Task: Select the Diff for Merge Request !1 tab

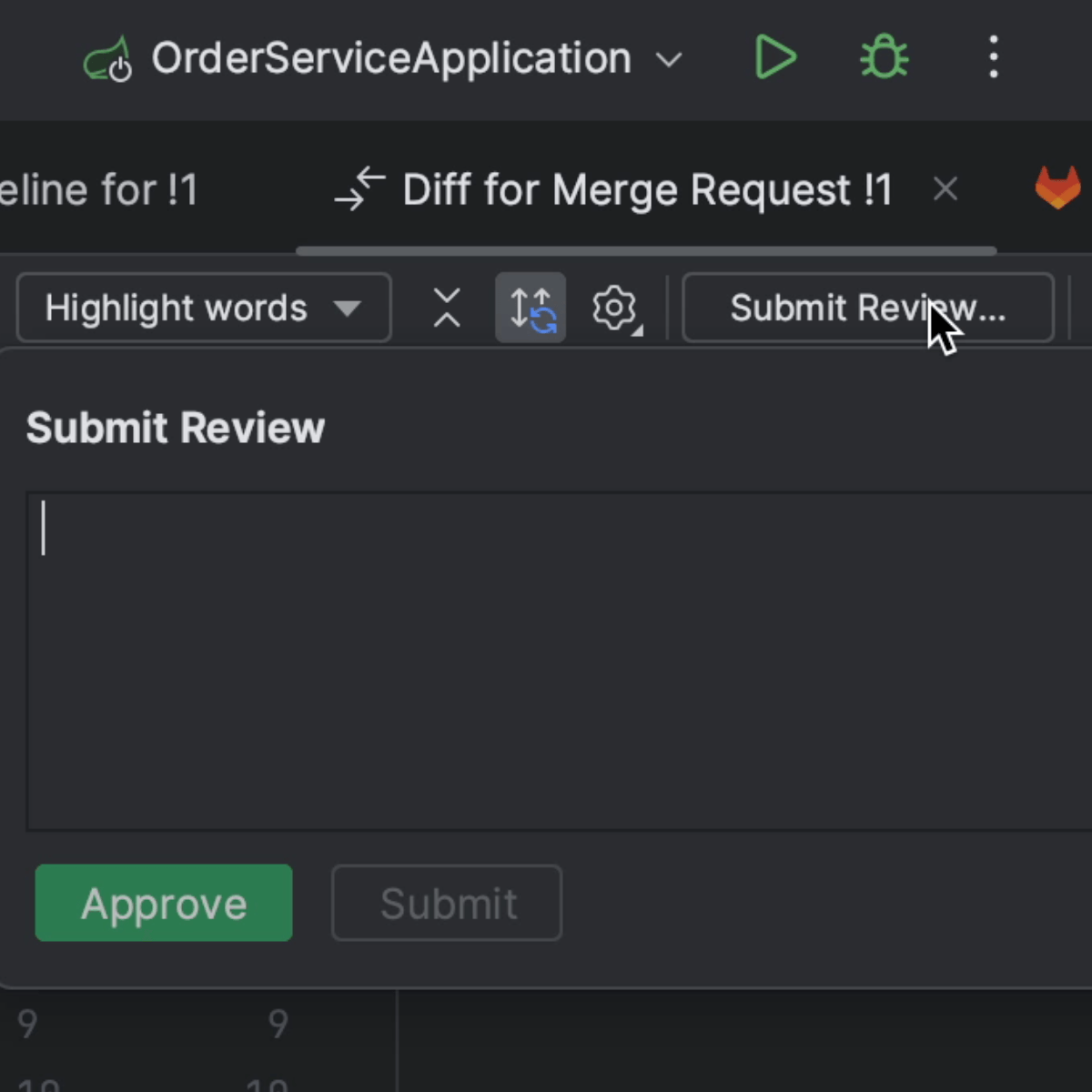Action: [x=646, y=188]
